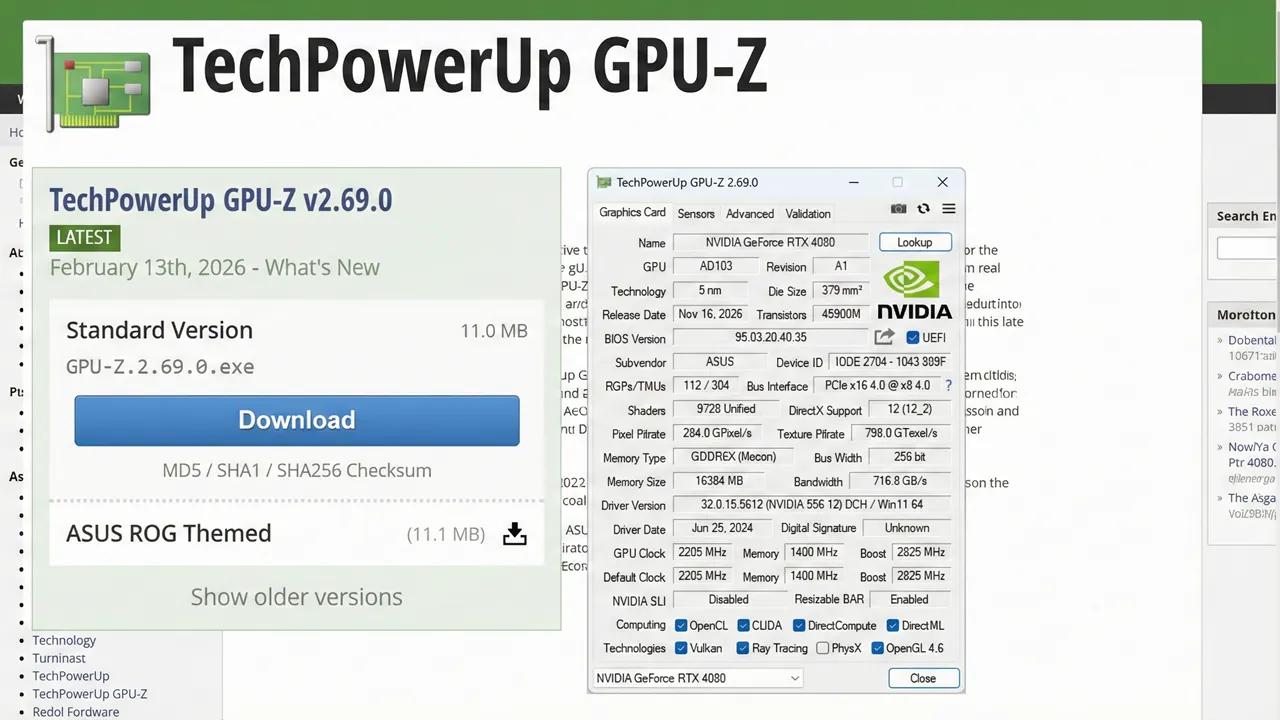Click the refresh icon in GPU-Z toolbar

coord(923,209)
